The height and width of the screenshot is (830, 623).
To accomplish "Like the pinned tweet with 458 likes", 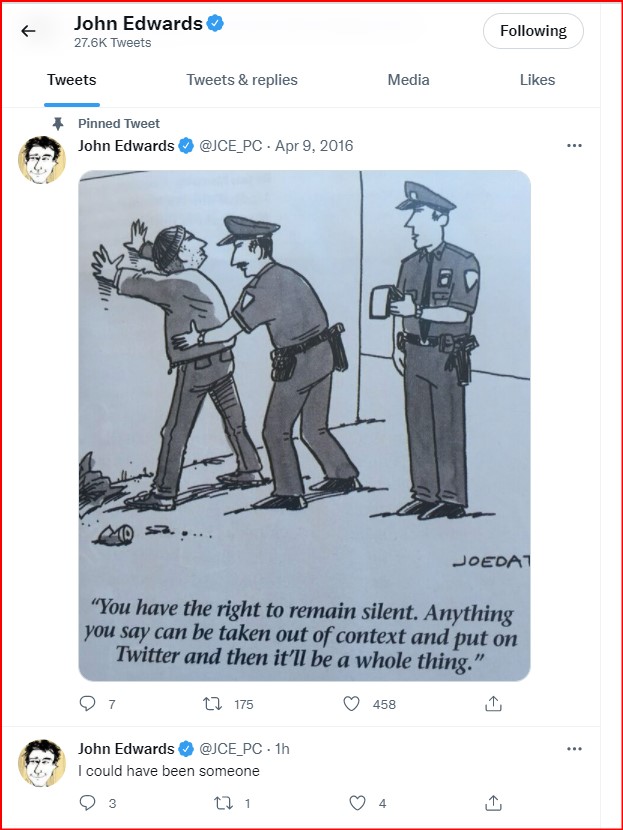I will click(x=351, y=703).
